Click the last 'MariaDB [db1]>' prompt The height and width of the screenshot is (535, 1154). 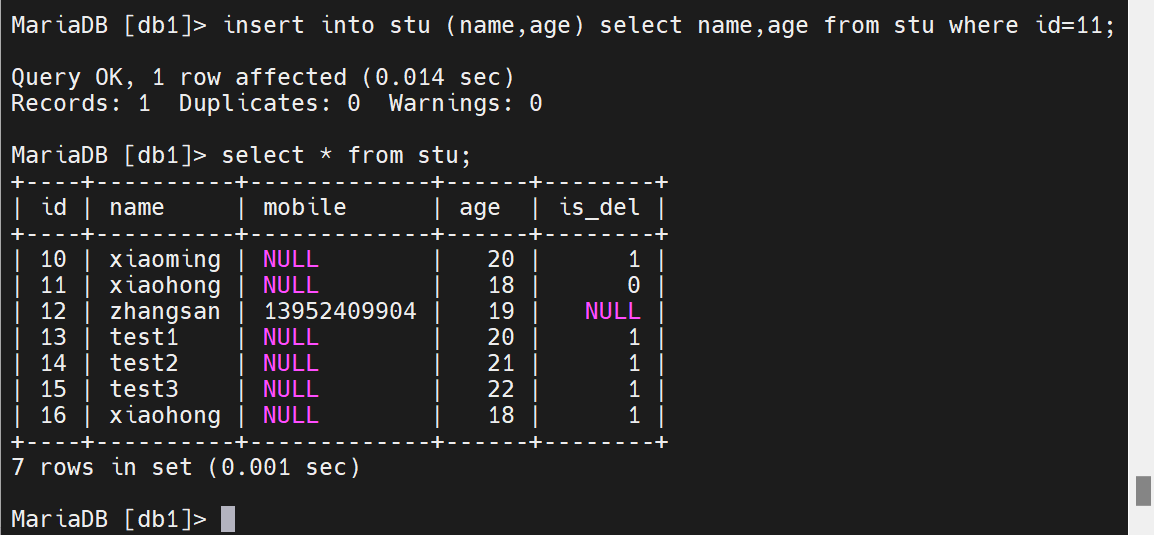pyautogui.click(x=109, y=519)
